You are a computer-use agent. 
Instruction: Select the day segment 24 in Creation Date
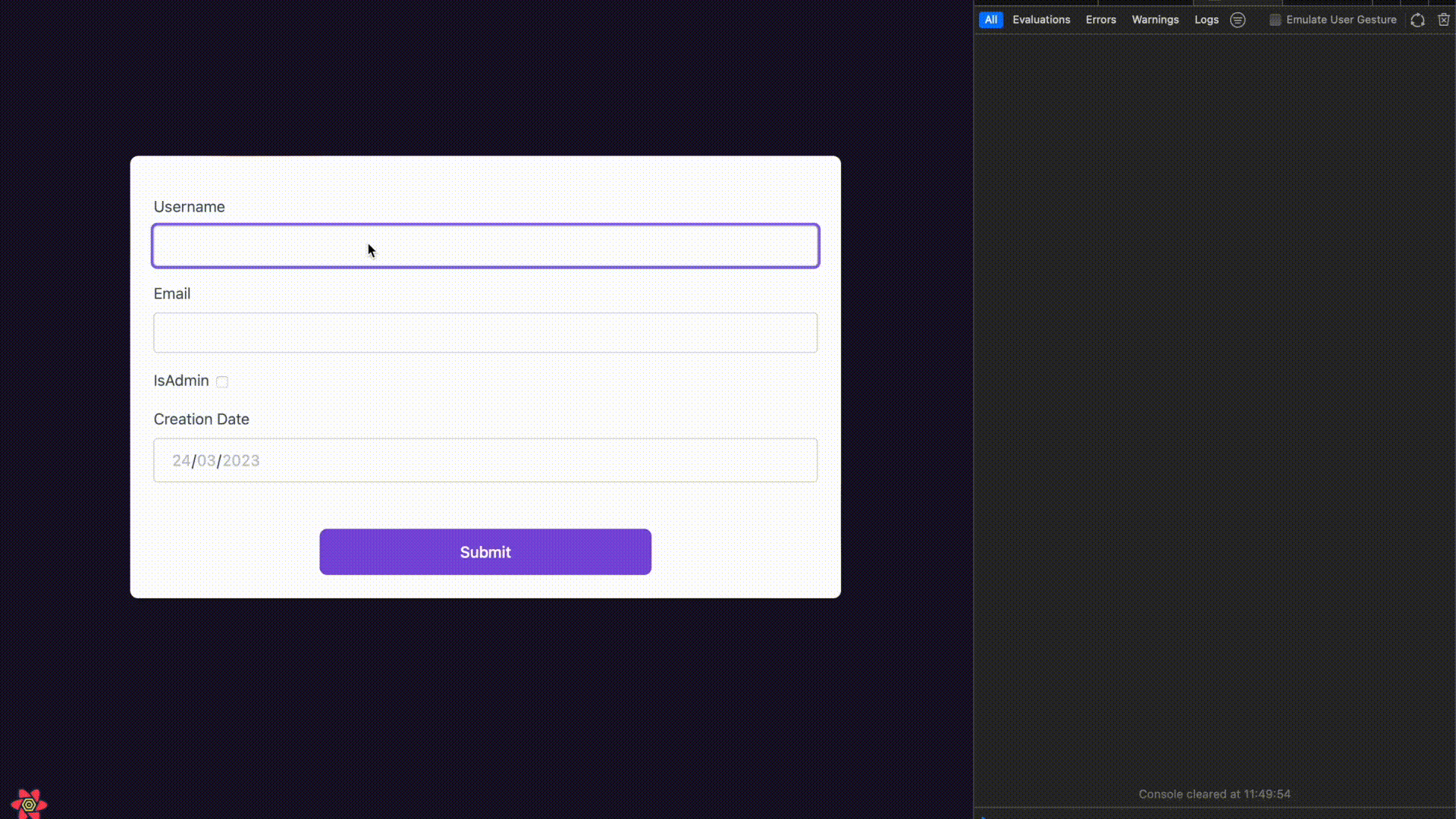tap(180, 460)
